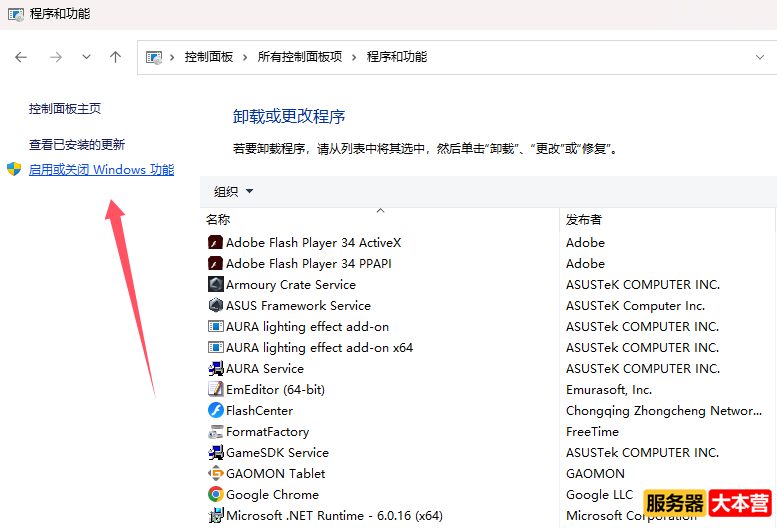
Task: Go up one level with Up arrow
Action: pos(115,57)
